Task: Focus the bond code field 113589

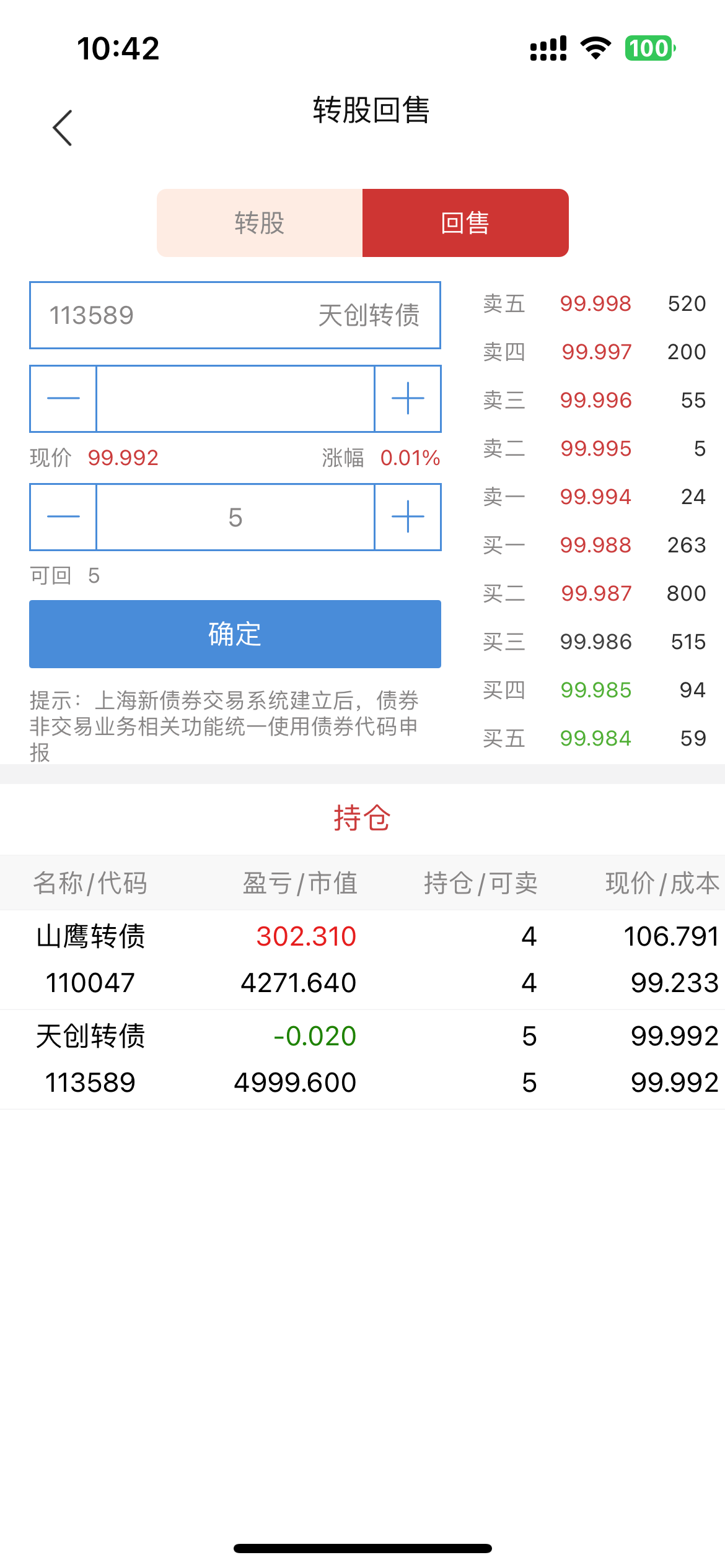Action: pyautogui.click(x=235, y=315)
